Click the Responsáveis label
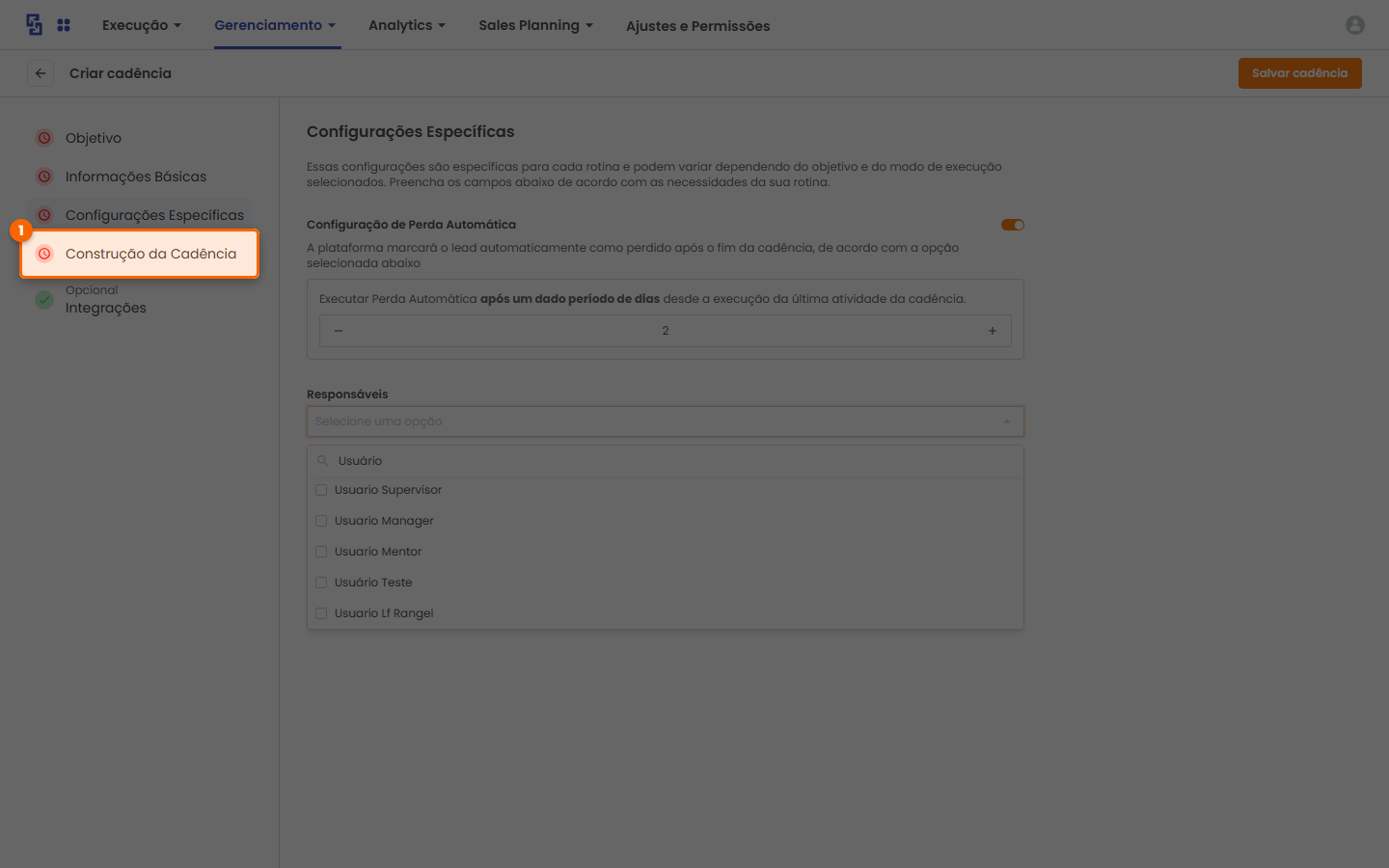1389x868 pixels. pyautogui.click(x=347, y=394)
